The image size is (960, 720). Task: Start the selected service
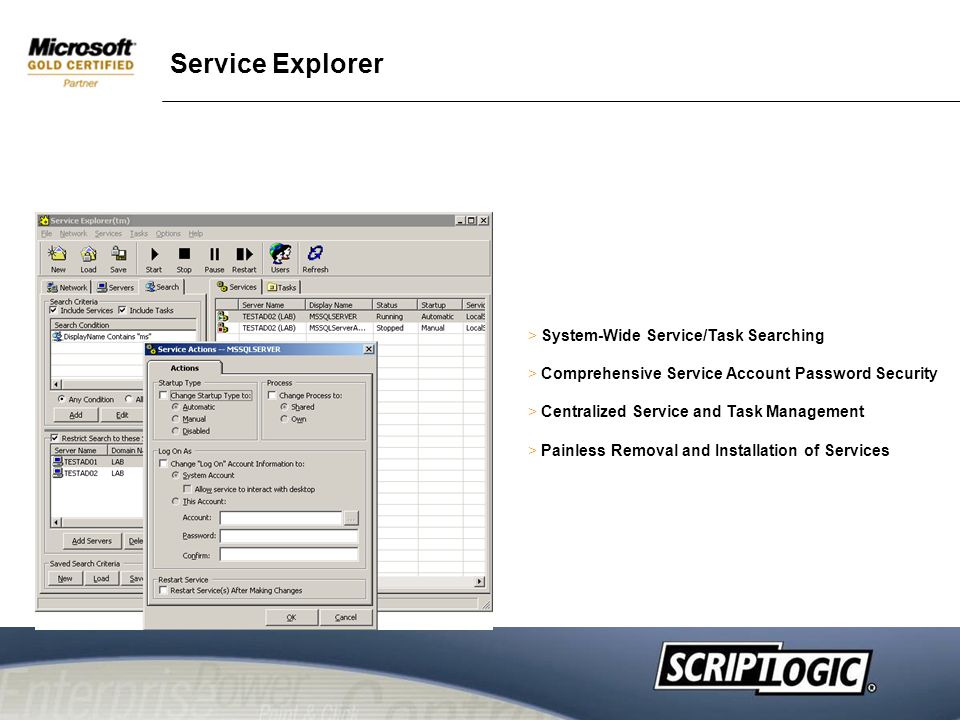(x=154, y=258)
